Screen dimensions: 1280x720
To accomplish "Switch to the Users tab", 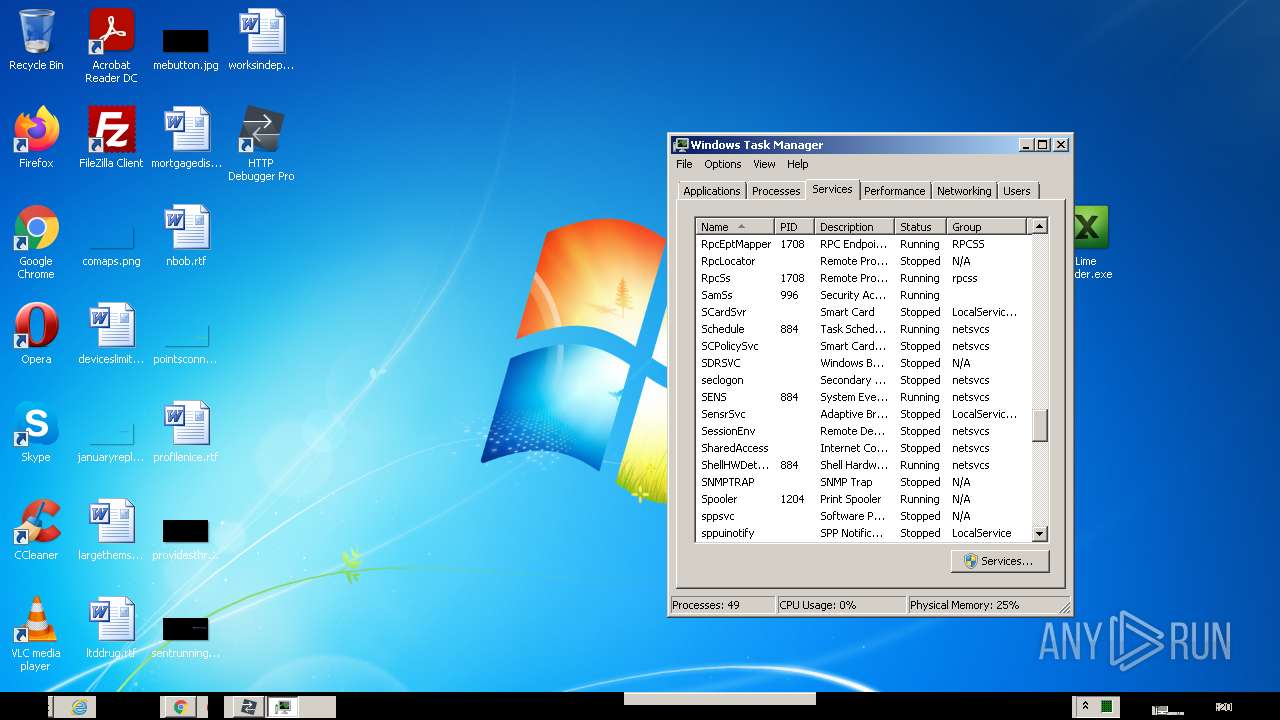I will [x=1017, y=191].
